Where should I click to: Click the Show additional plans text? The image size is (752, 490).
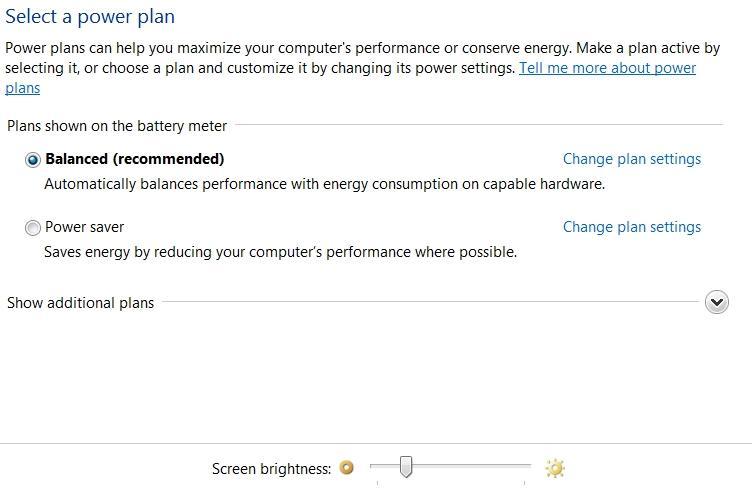81,303
